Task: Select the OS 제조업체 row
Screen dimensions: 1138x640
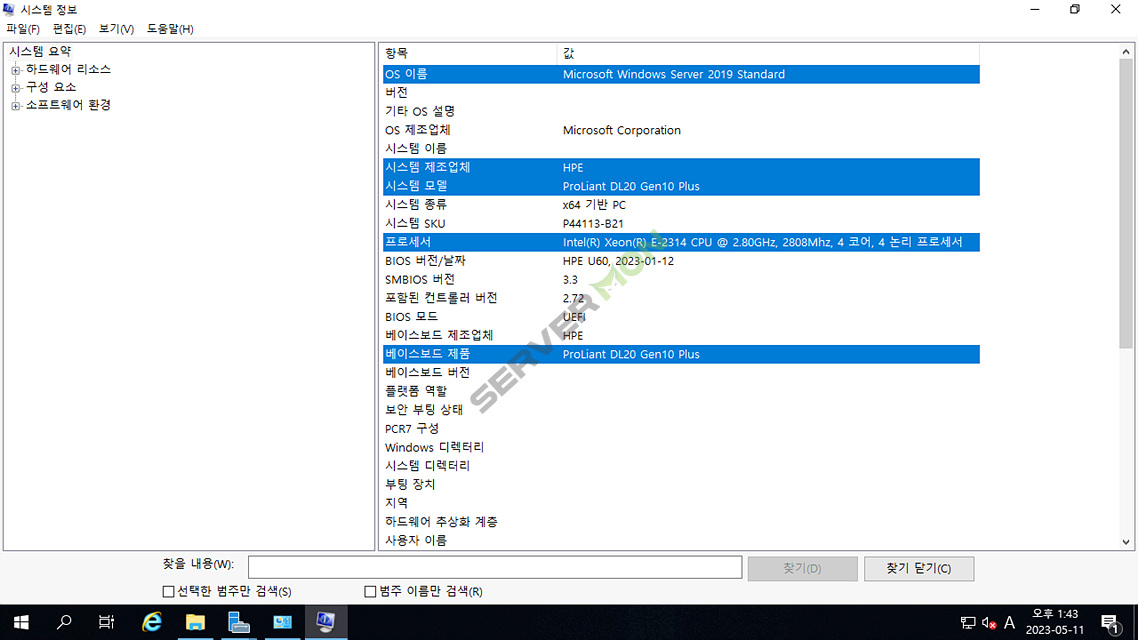Action: 681,130
